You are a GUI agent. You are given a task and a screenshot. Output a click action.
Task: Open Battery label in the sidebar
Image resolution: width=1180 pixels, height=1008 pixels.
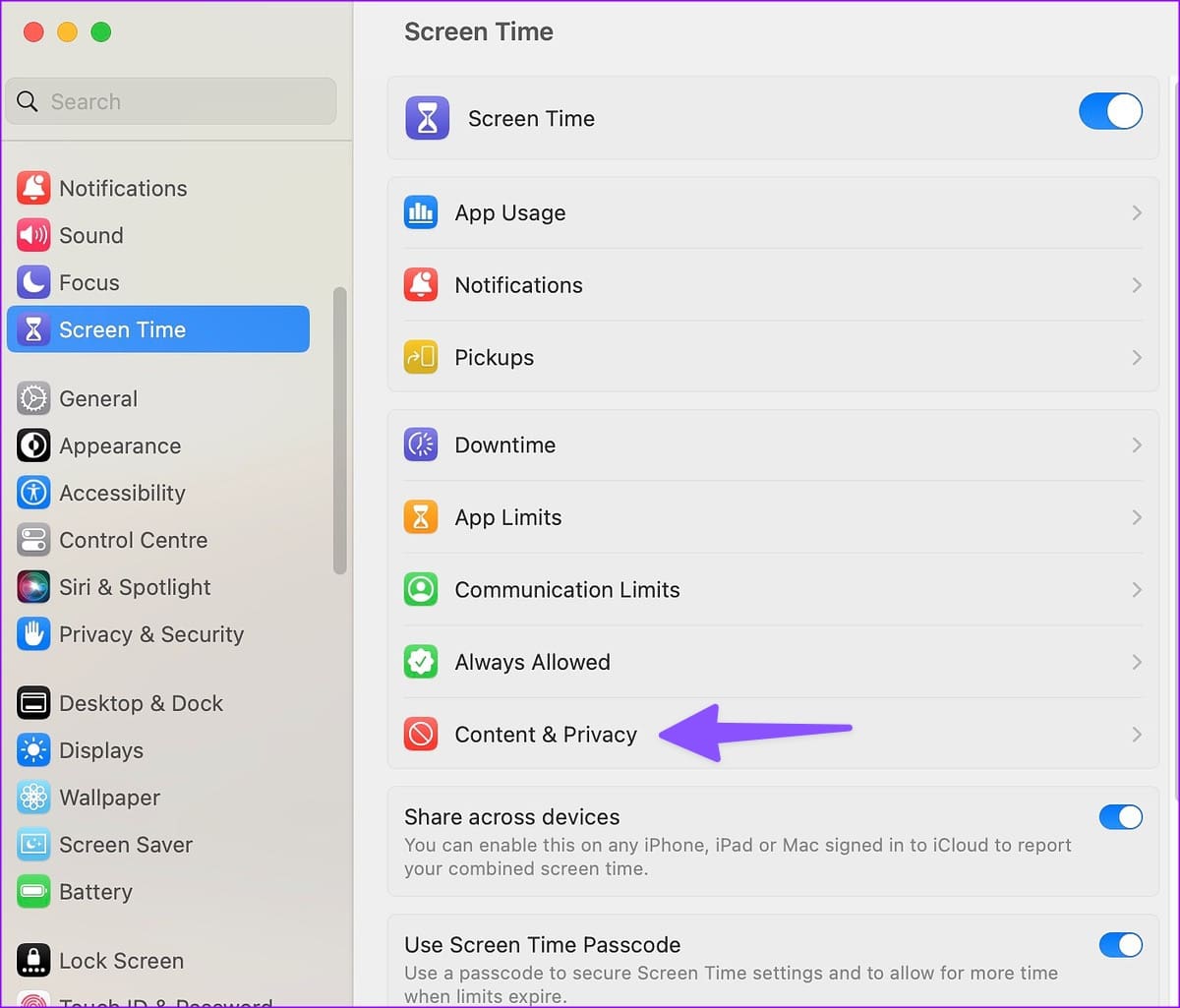point(95,892)
